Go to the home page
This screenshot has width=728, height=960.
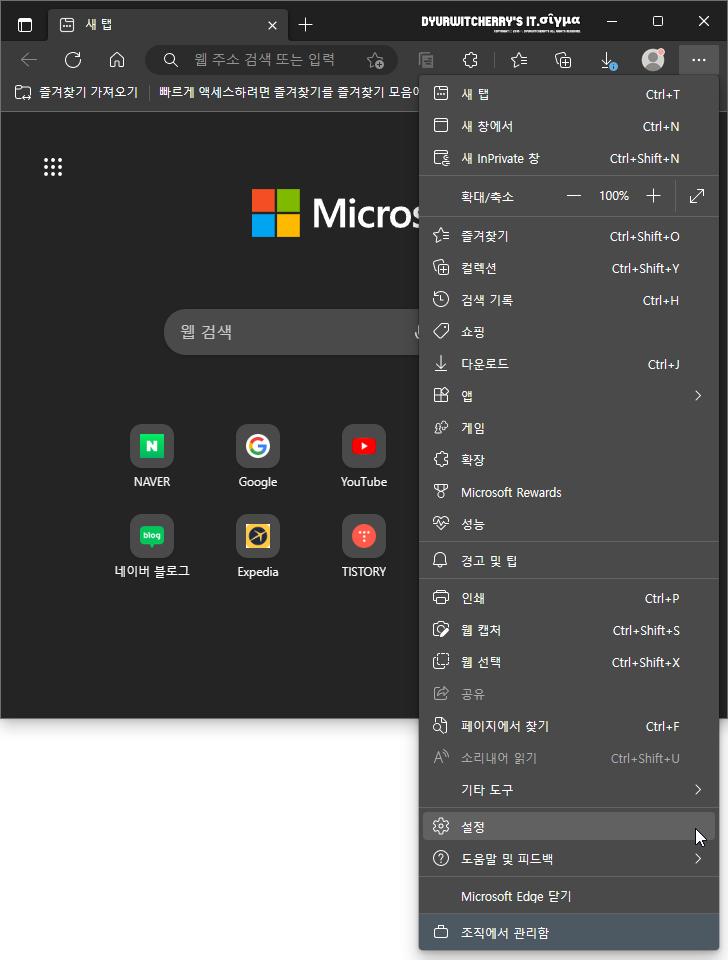pos(117,60)
